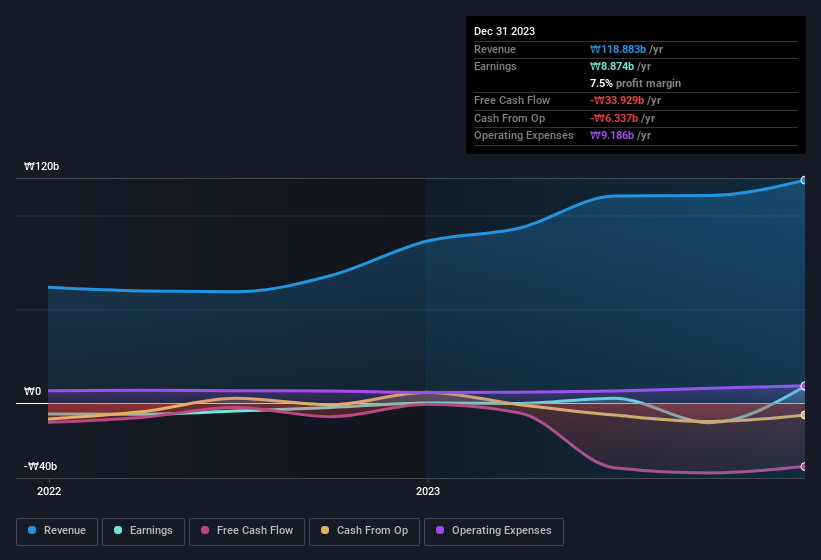This screenshot has width=821, height=560.
Task: Click the ₩118.883b revenue value
Action: point(618,49)
